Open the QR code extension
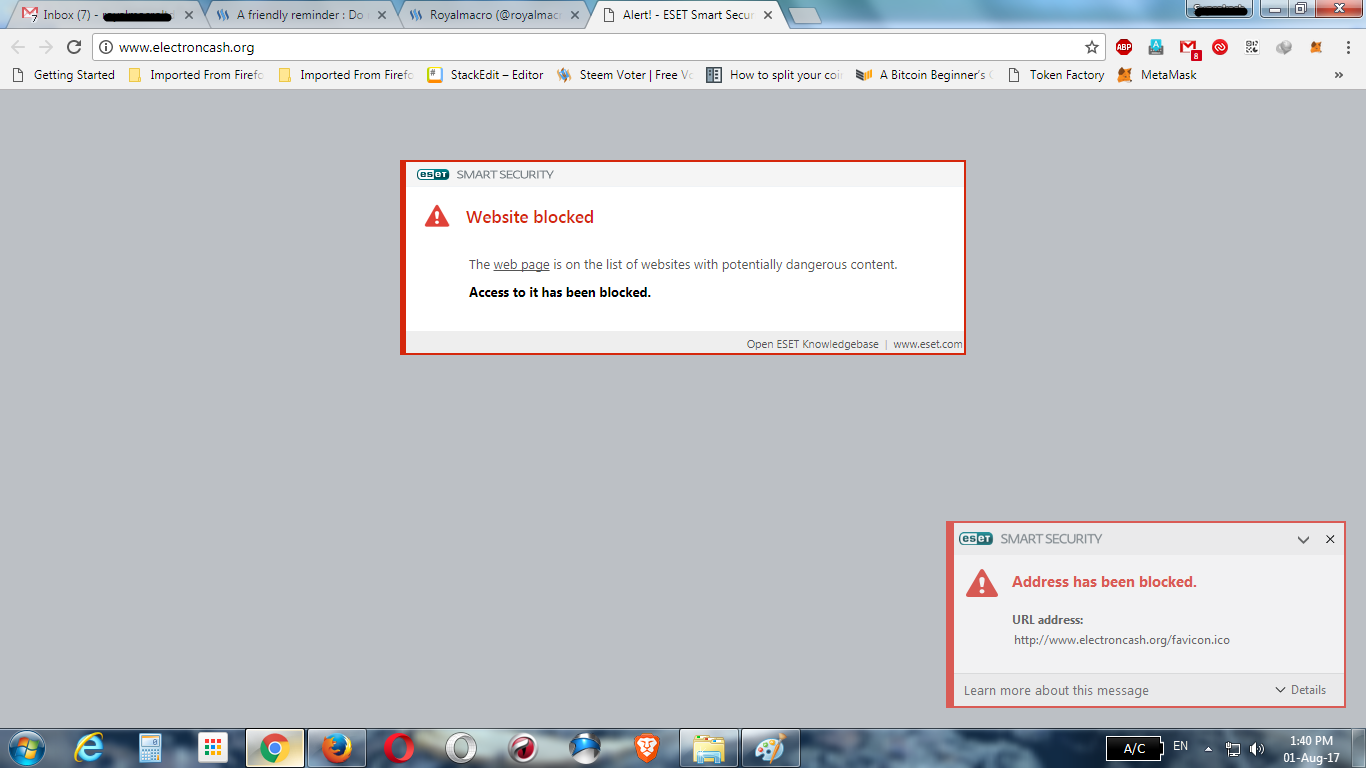 1252,47
